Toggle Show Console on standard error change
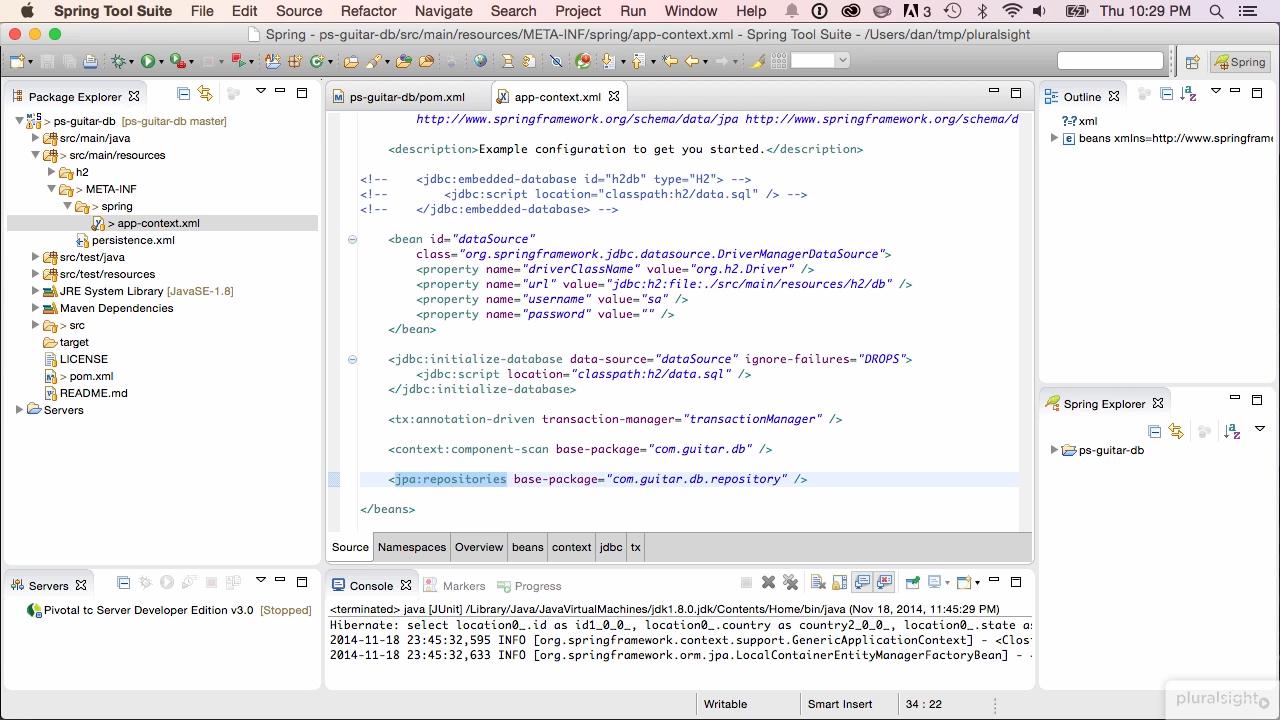This screenshot has width=1280, height=720. coord(884,582)
